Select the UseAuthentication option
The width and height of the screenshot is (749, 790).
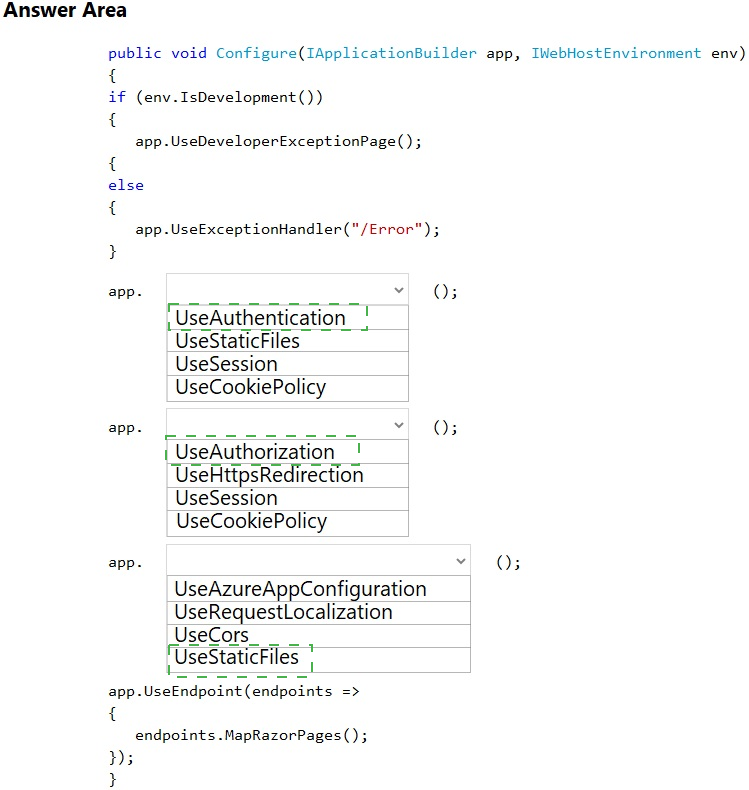point(260,318)
